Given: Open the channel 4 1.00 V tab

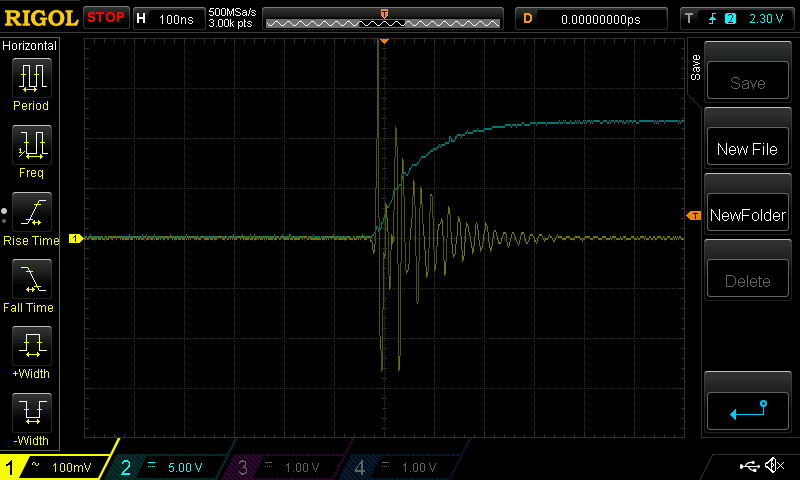Looking at the screenshot, I should pos(403,467).
